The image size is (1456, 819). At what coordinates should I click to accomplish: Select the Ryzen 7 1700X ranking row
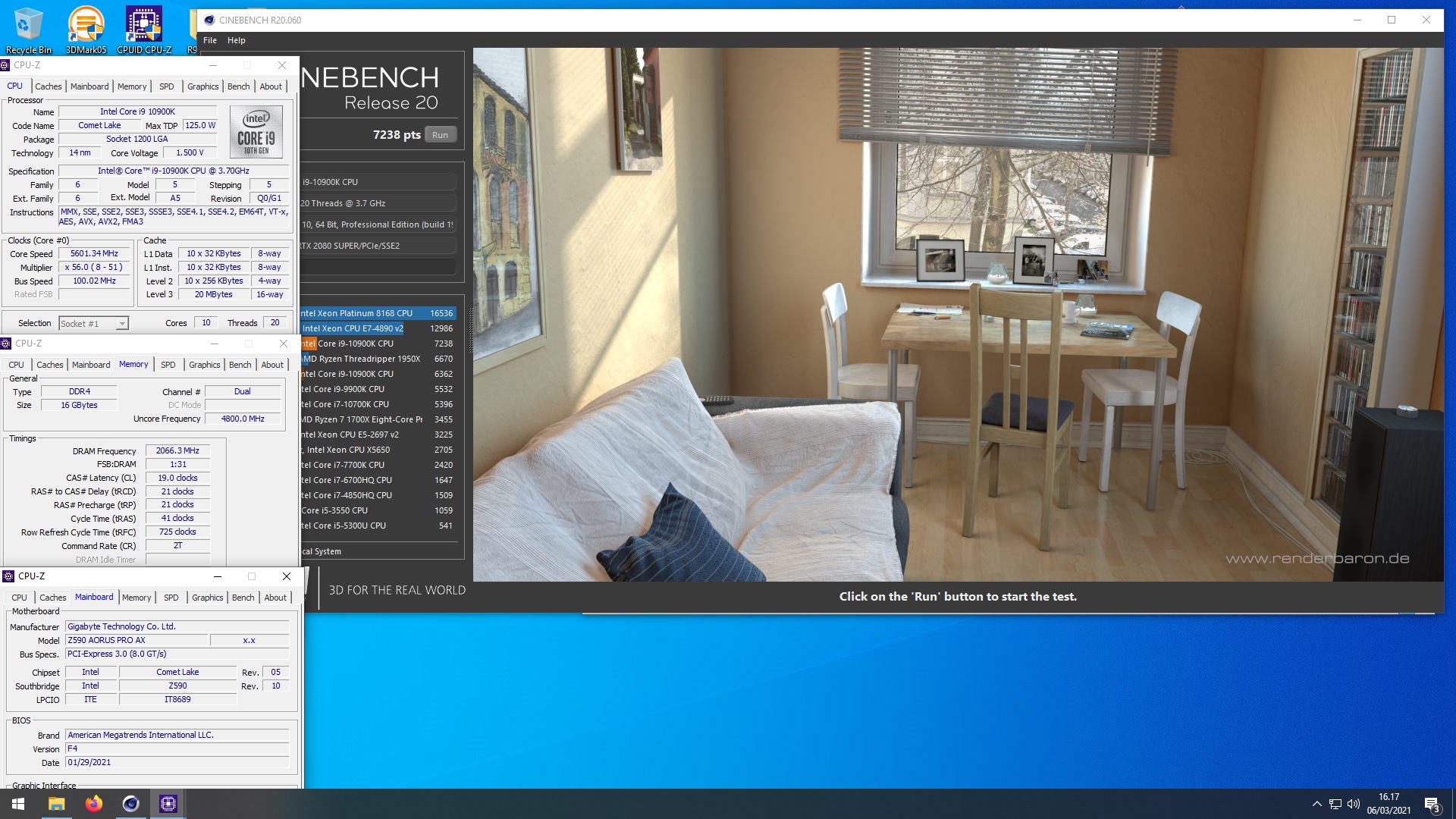tap(378, 419)
